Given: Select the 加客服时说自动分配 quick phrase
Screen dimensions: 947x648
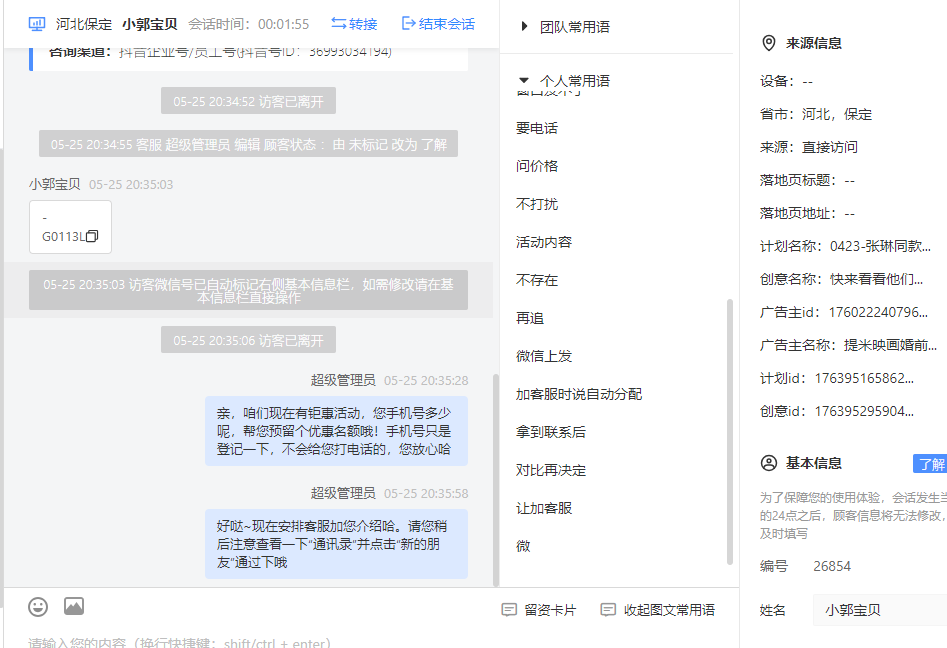Looking at the screenshot, I should coord(579,394).
